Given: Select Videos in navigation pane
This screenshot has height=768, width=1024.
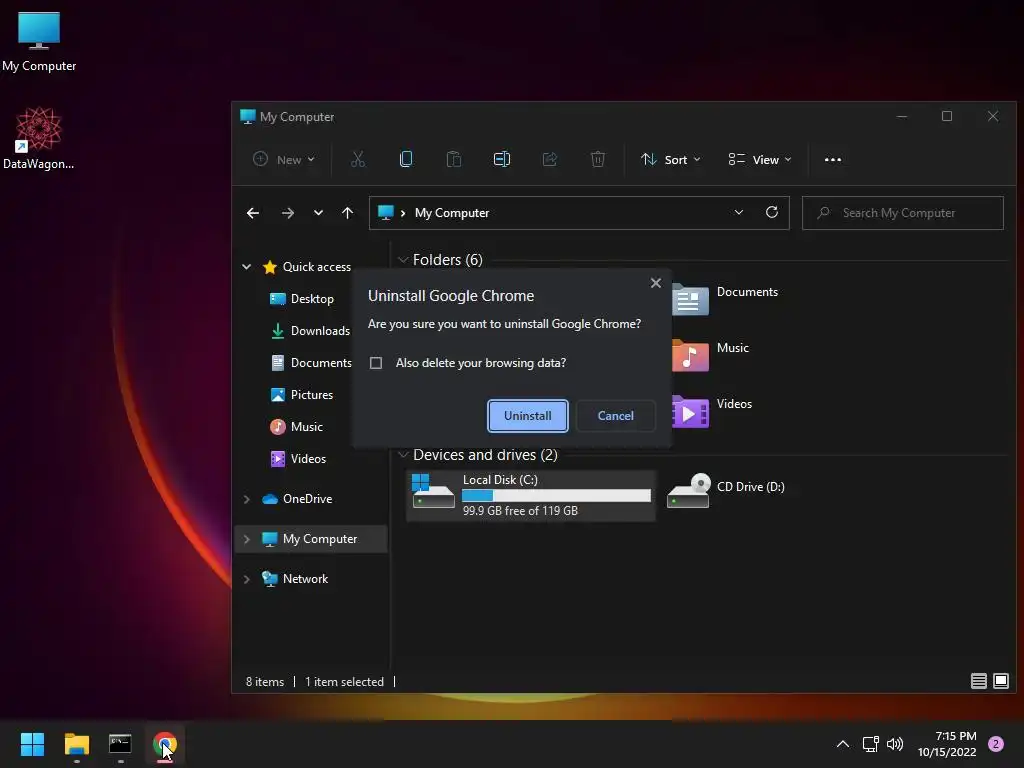Looking at the screenshot, I should 298,458.
